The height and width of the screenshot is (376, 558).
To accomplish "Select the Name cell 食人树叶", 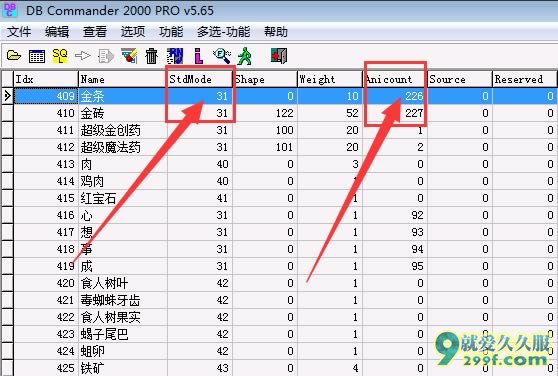I will coord(123,283).
